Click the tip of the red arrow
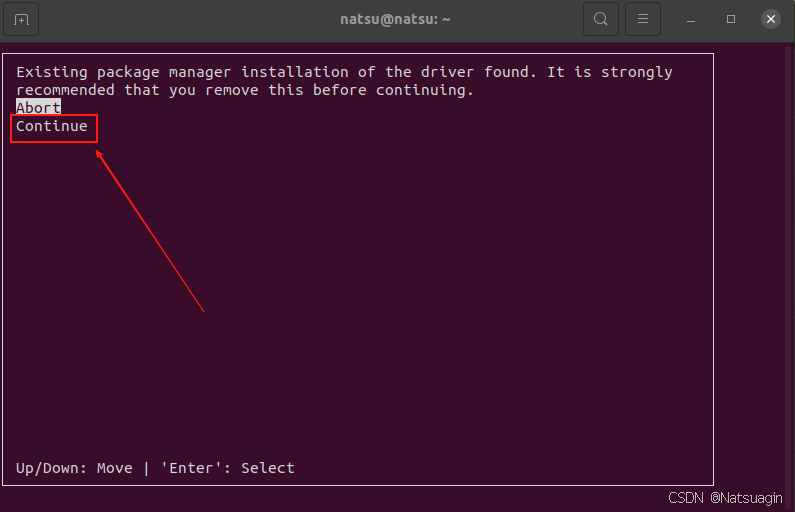Screen dimensions: 795x512 click(97, 151)
